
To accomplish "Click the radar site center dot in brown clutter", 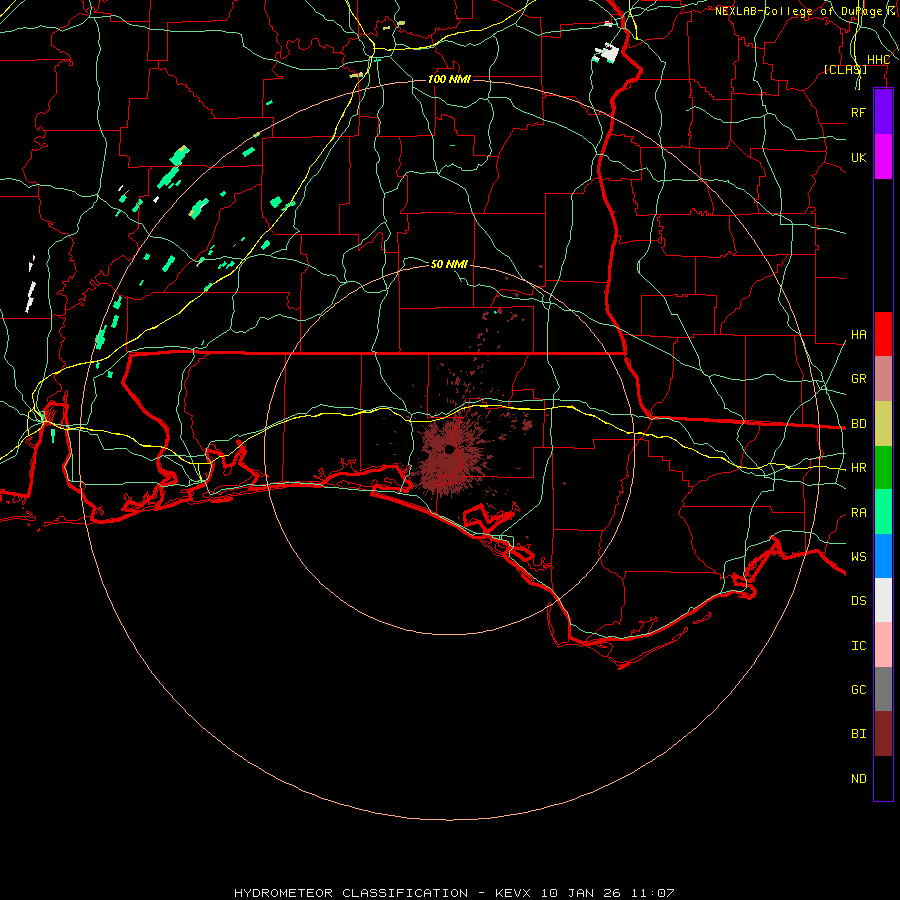I will point(449,449).
